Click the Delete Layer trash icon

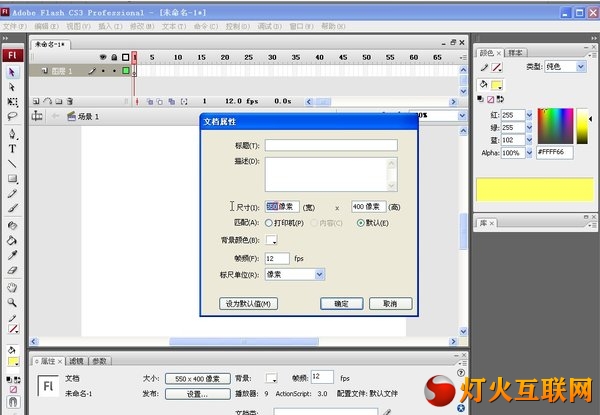(x=70, y=101)
